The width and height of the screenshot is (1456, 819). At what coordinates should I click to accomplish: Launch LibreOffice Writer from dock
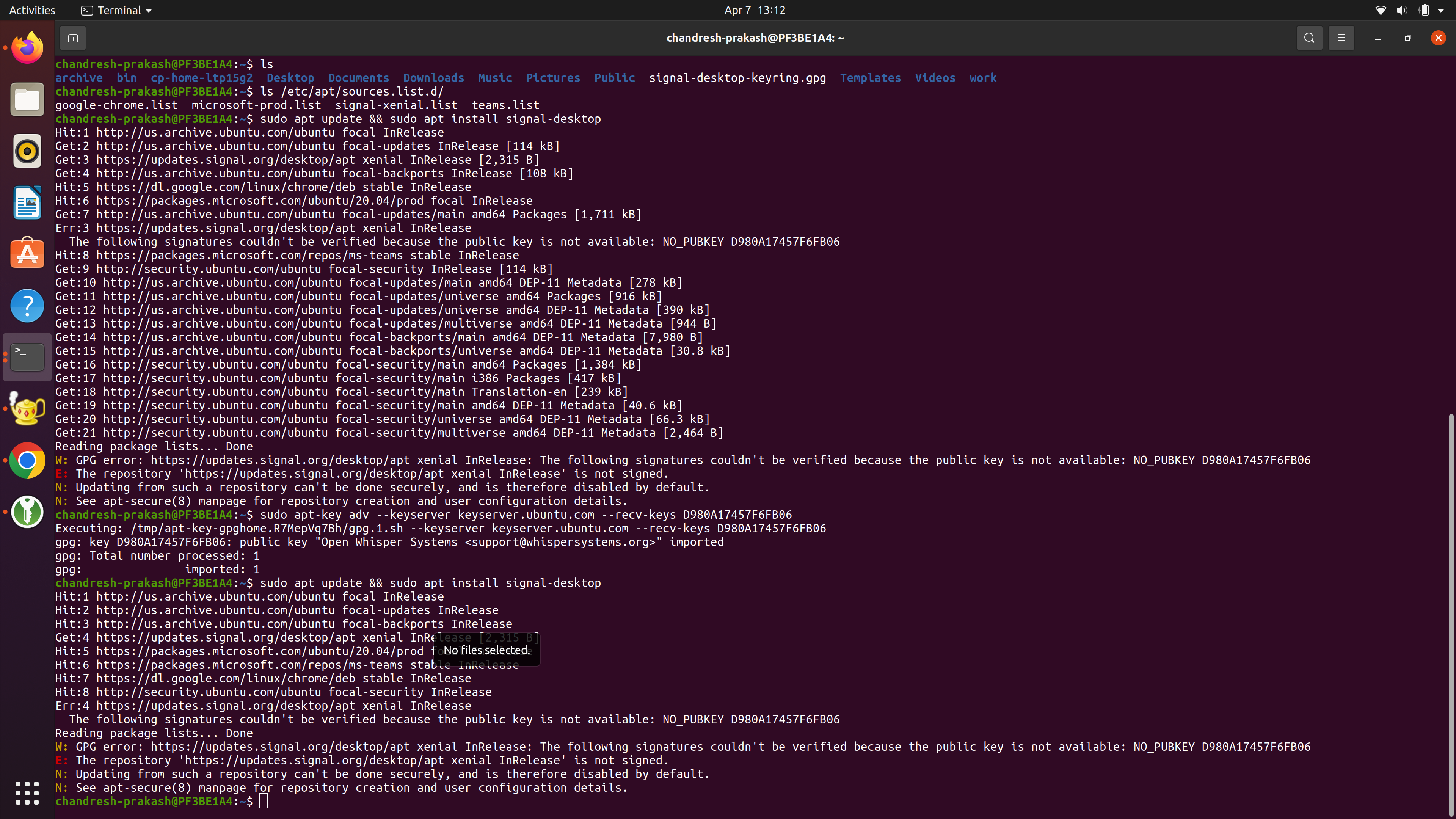27,202
